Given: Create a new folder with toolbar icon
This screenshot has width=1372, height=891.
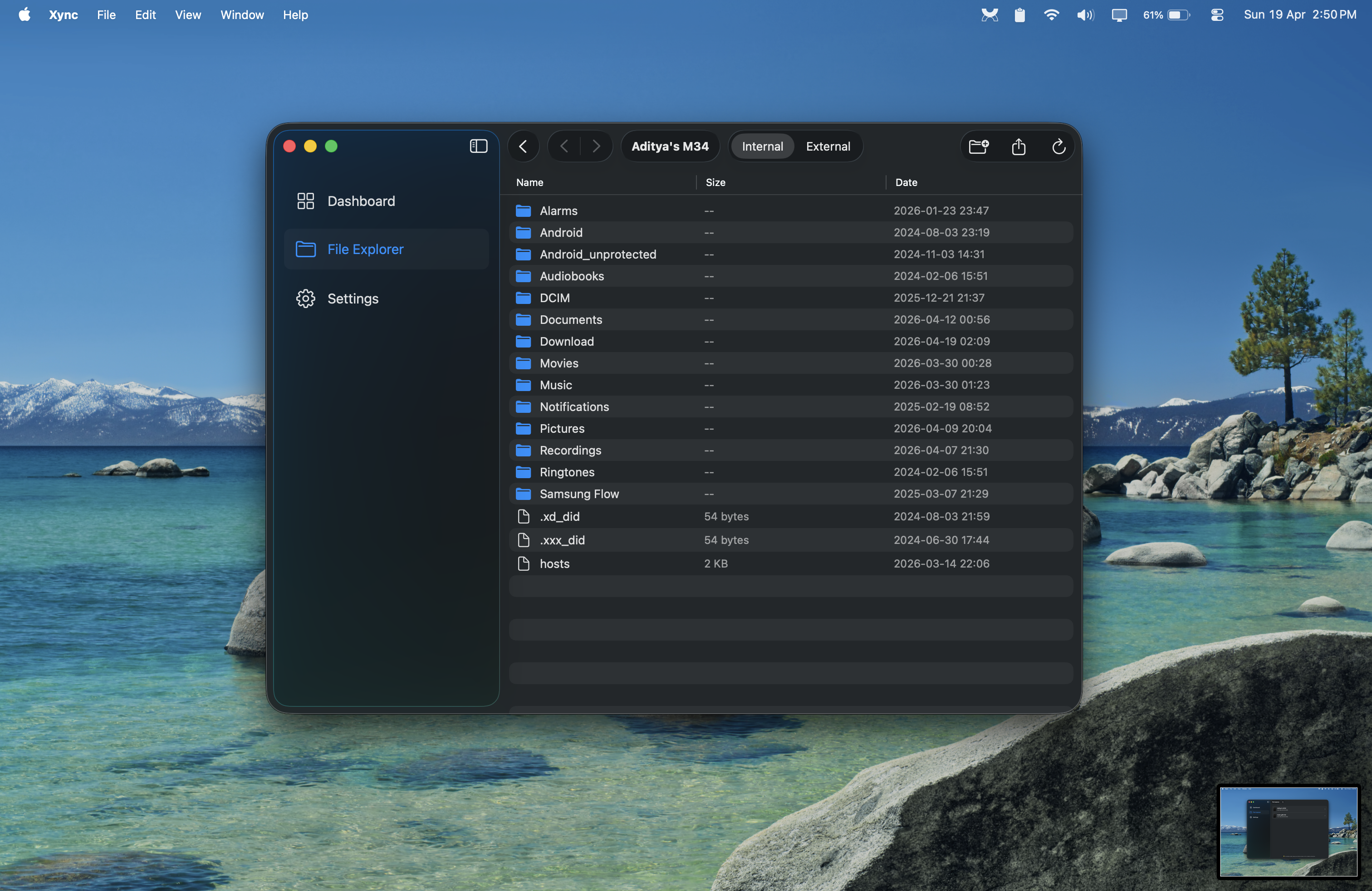Looking at the screenshot, I should point(979,147).
